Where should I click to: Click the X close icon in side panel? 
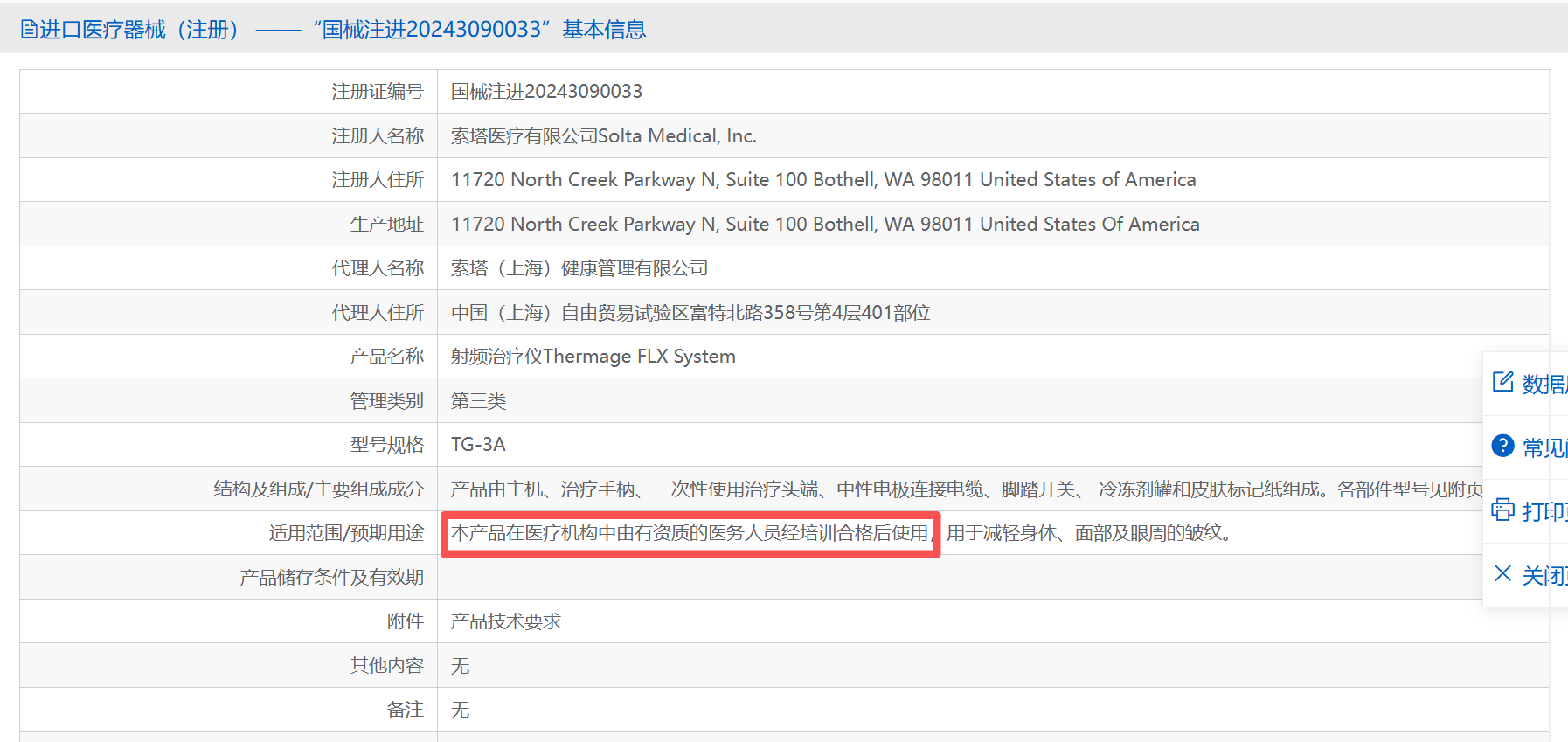click(x=1502, y=573)
